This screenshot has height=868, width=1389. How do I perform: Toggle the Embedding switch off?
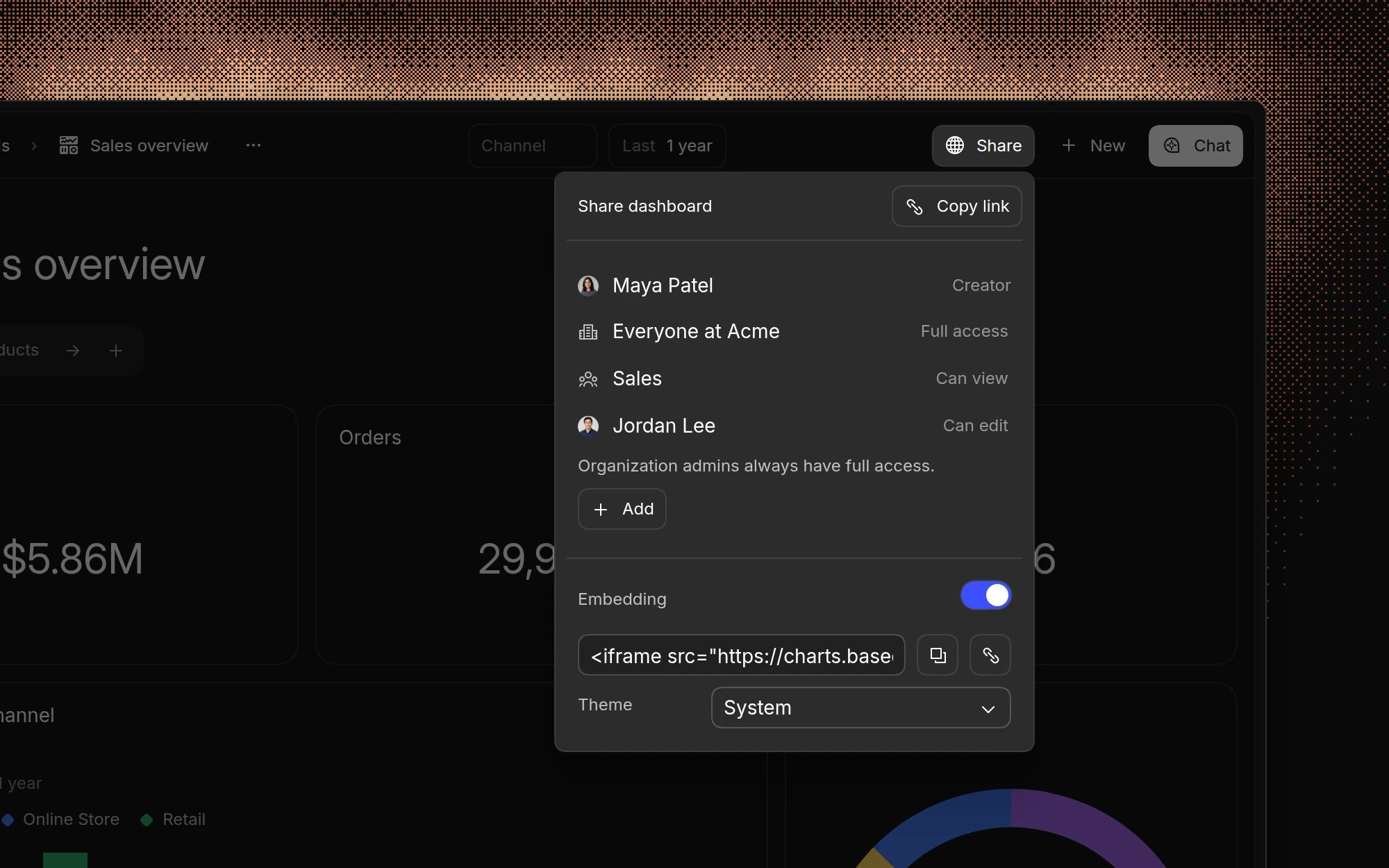[985, 595]
